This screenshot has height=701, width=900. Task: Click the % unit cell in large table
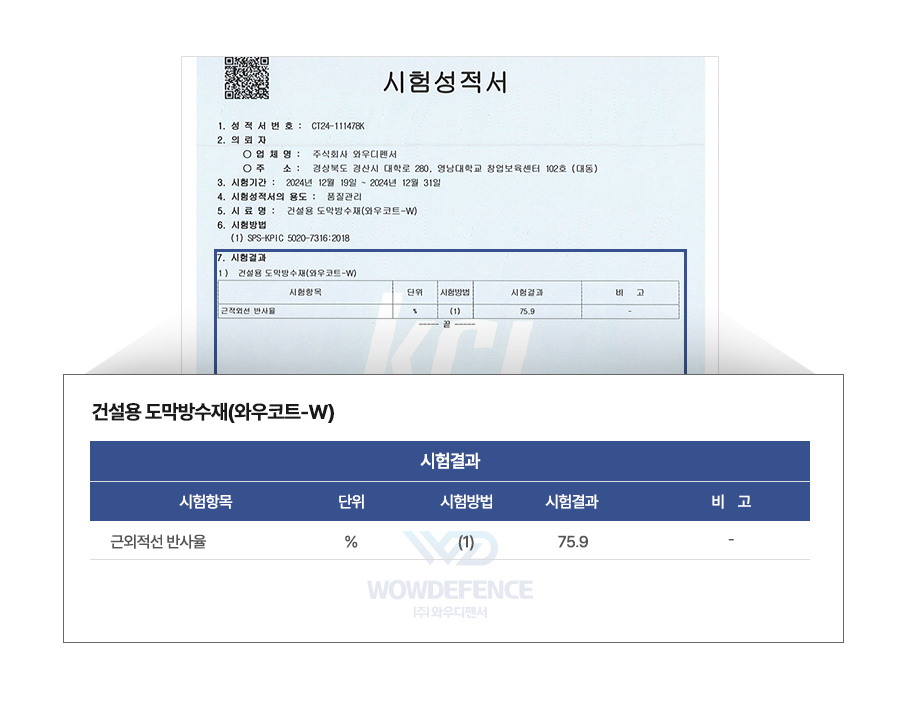(351, 542)
